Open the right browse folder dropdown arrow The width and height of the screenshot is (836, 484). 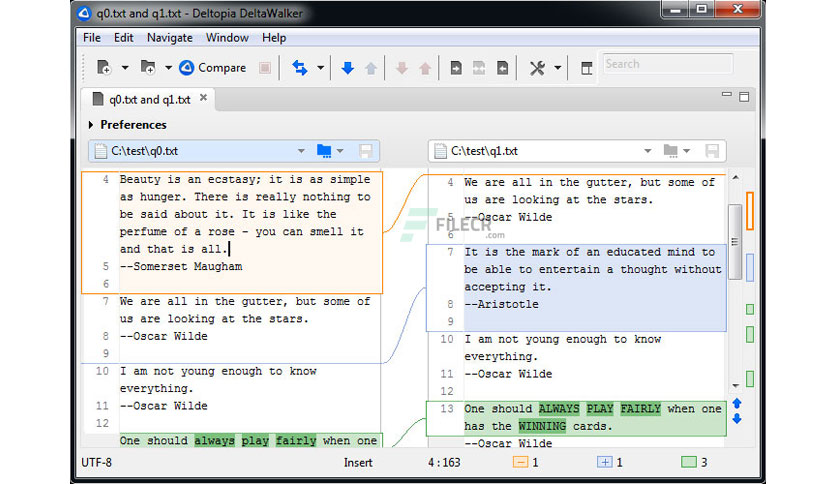pyautogui.click(x=687, y=151)
